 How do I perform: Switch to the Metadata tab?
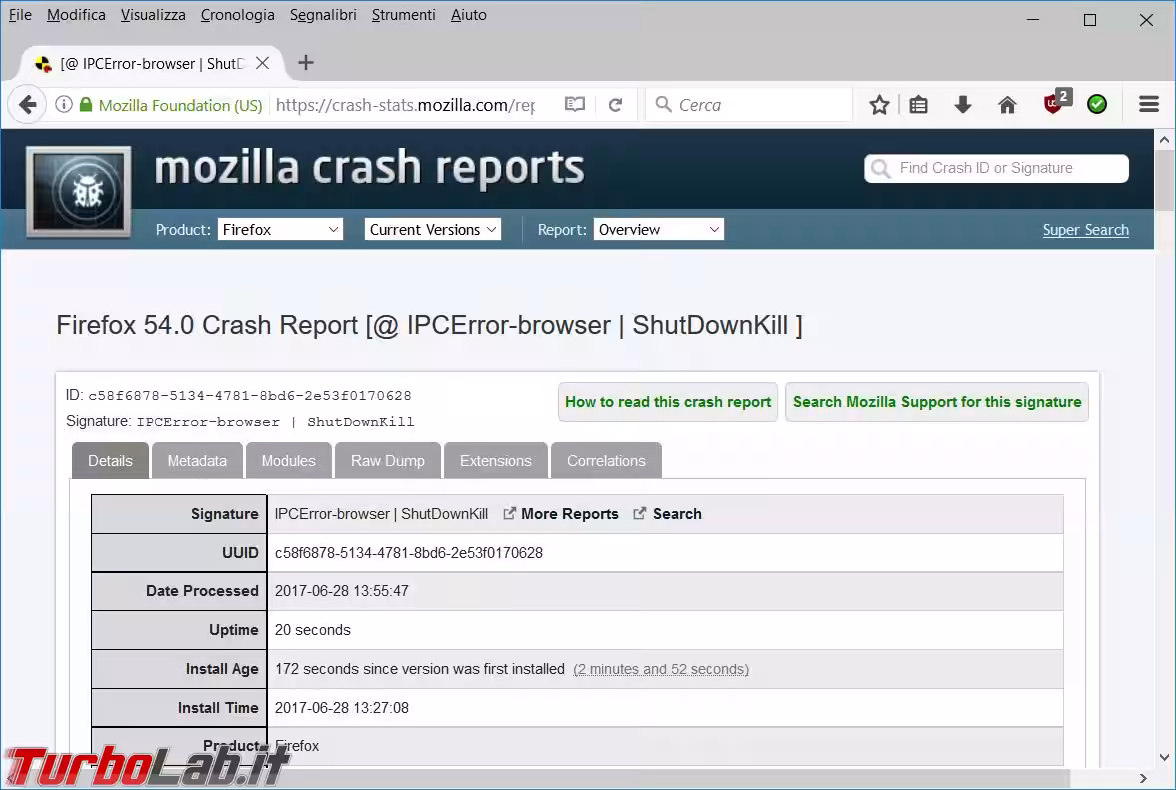(x=197, y=460)
